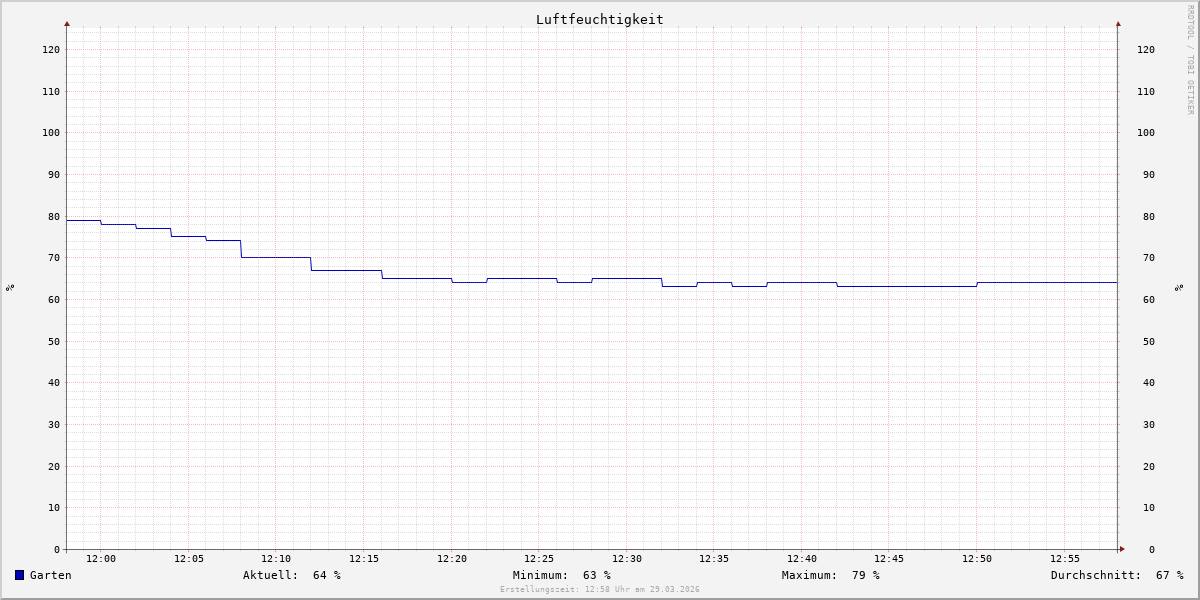Click the Erstellungszeit timestamp footer text

click(600, 590)
